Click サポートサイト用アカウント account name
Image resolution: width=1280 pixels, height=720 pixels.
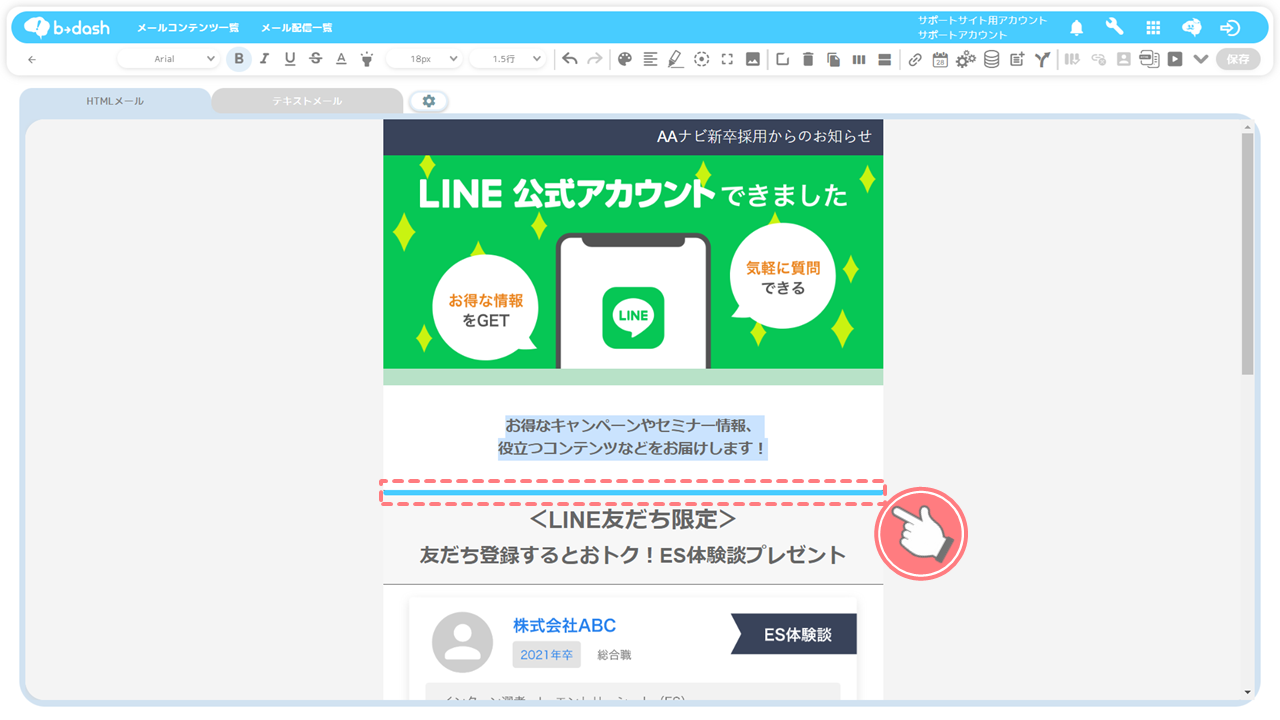(982, 20)
